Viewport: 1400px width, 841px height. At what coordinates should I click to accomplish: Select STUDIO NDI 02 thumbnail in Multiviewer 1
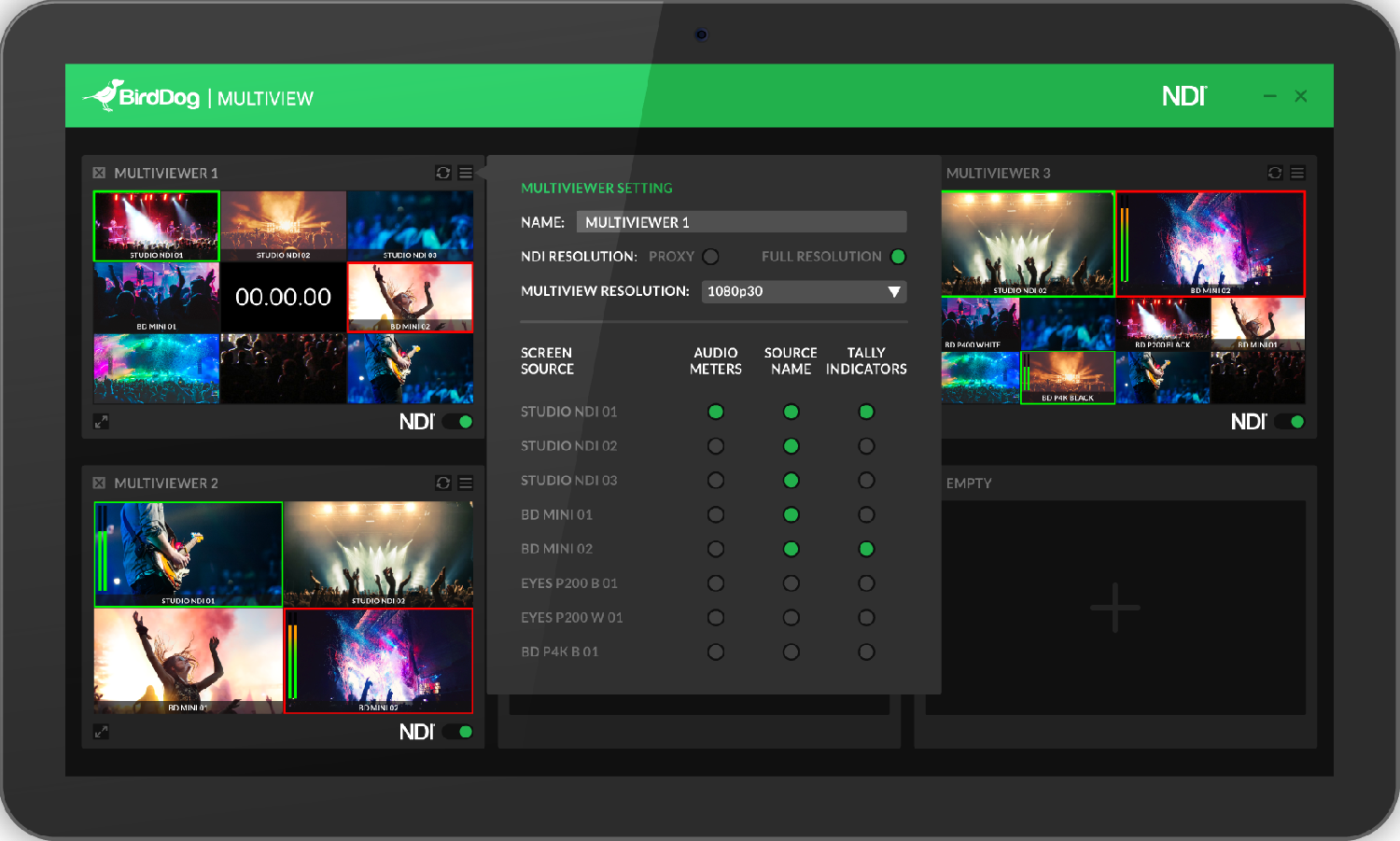click(x=284, y=226)
